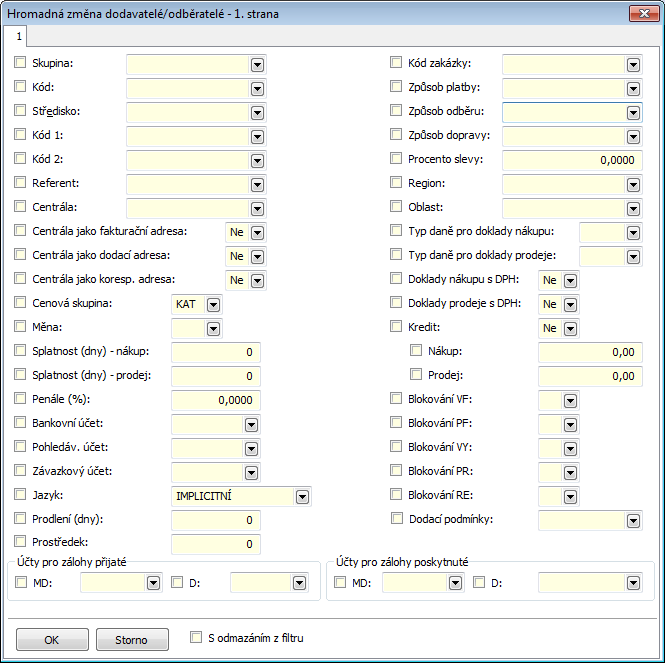Open the Způsob platby dropdown

click(633, 87)
